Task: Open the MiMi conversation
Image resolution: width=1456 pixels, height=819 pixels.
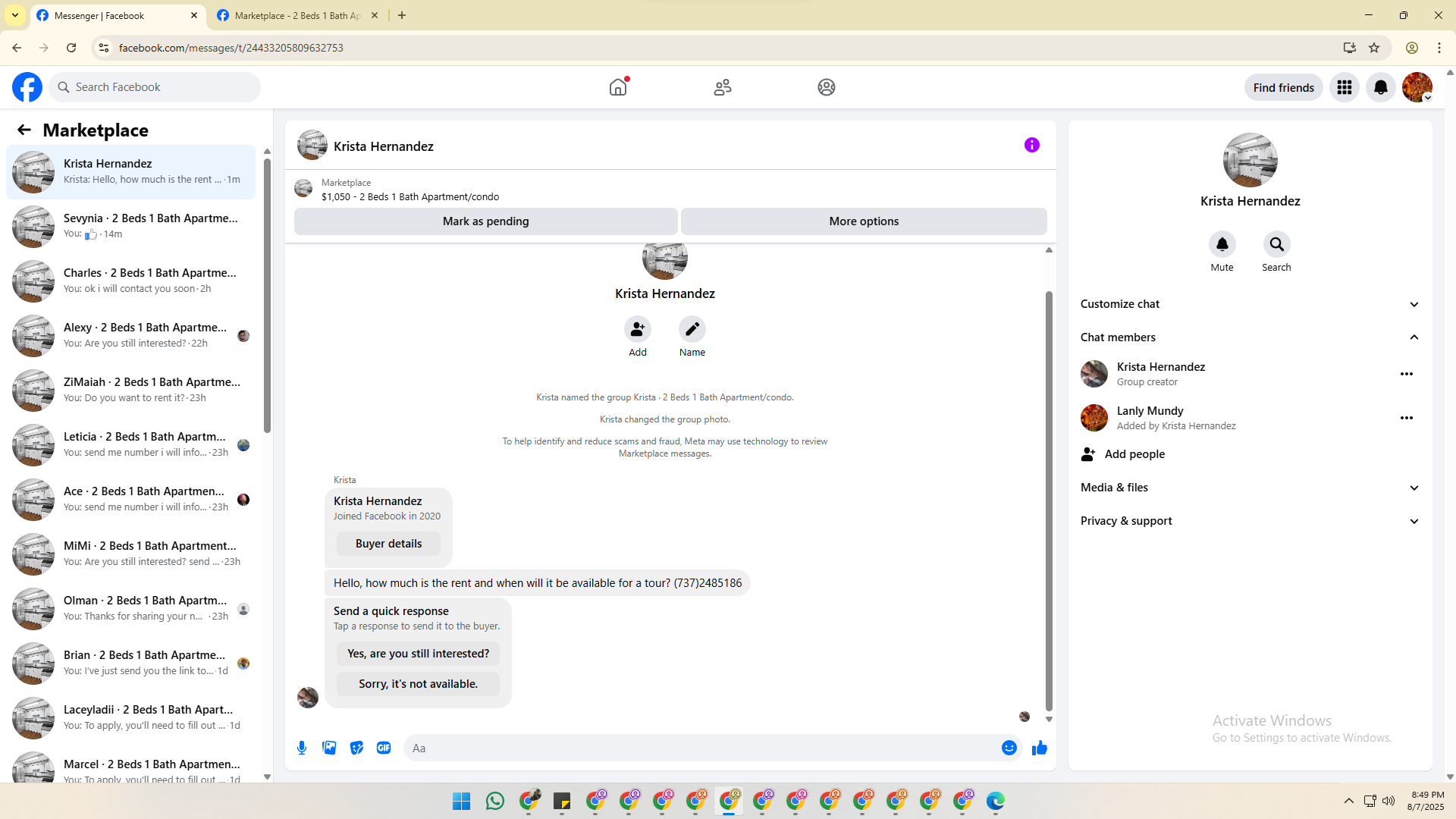Action: [x=131, y=554]
